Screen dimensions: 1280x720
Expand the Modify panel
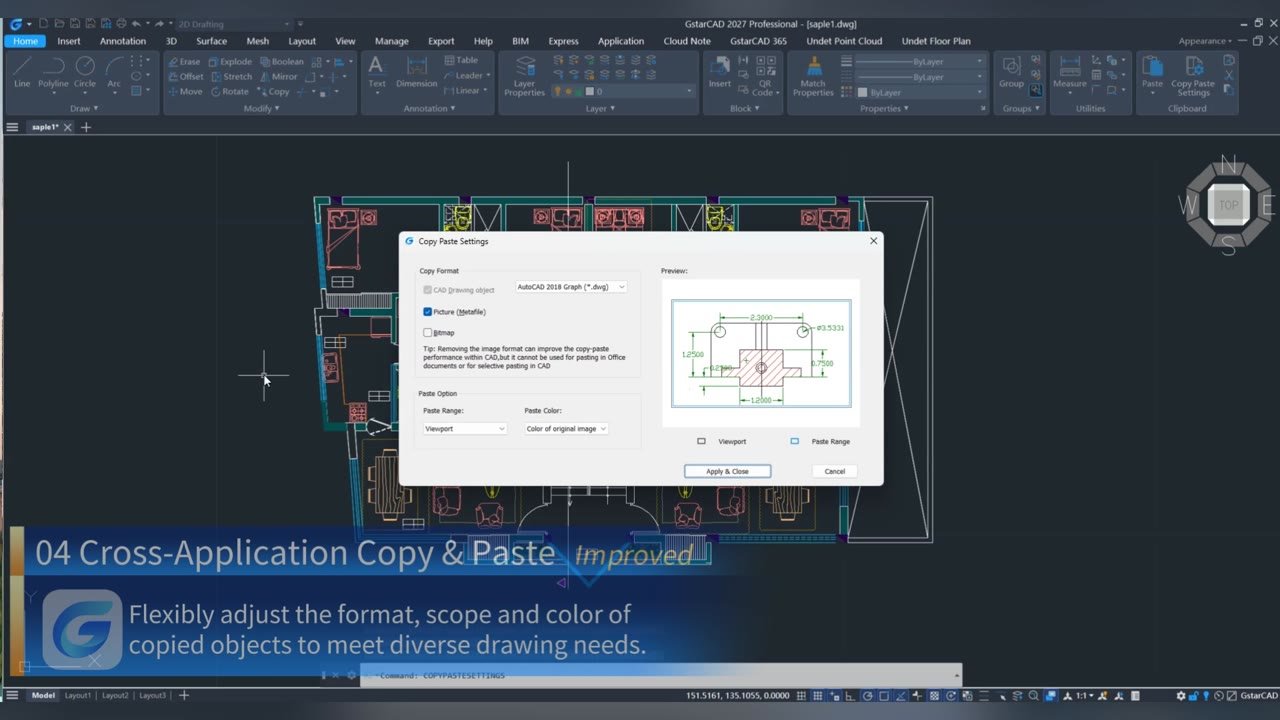[262, 108]
